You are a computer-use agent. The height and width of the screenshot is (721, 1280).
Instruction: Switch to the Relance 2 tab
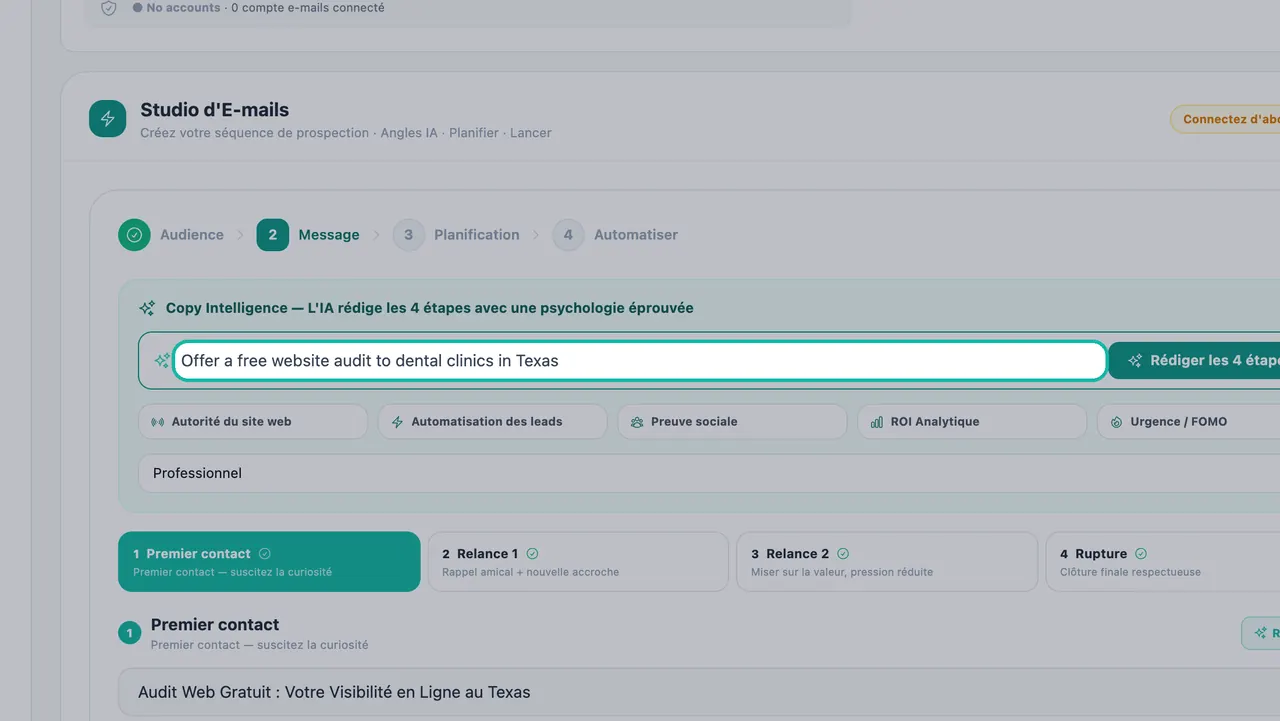(x=887, y=562)
